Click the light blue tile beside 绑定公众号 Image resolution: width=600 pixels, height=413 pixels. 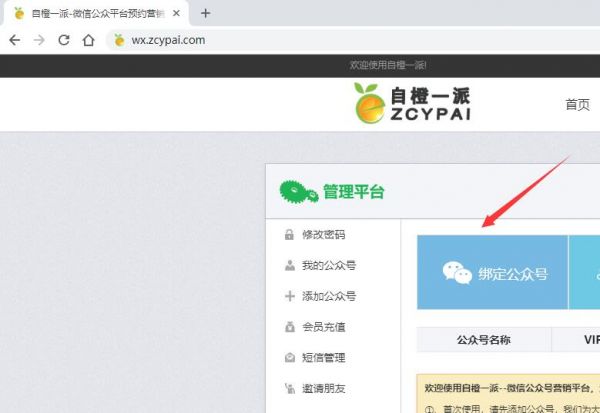pyautogui.click(x=584, y=273)
